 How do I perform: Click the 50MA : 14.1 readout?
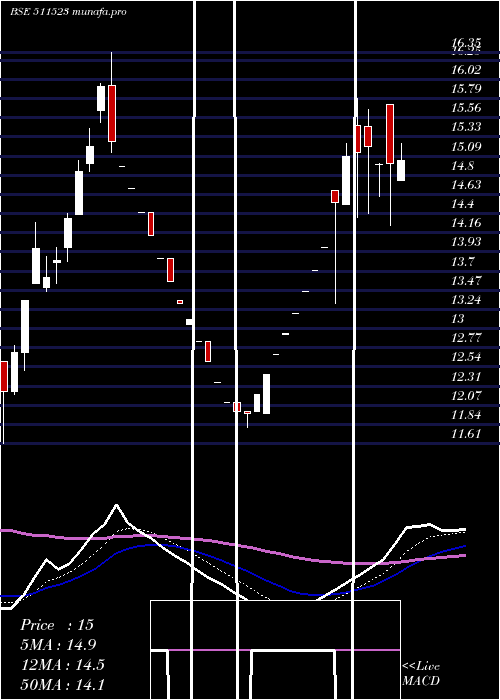click(x=62, y=685)
